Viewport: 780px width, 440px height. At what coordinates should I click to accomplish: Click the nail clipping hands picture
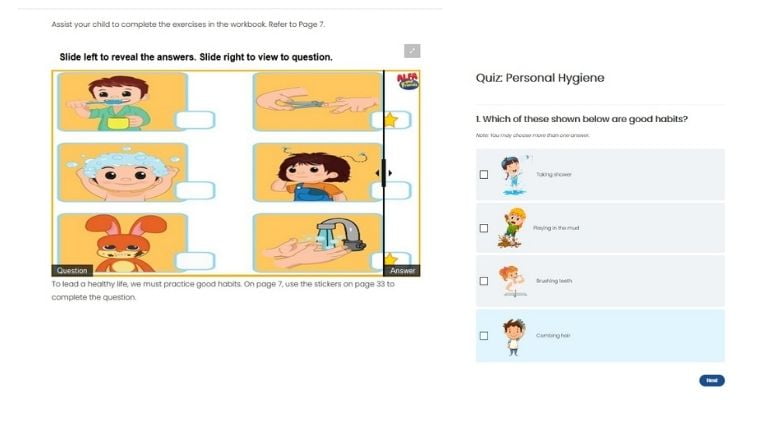pos(318,102)
